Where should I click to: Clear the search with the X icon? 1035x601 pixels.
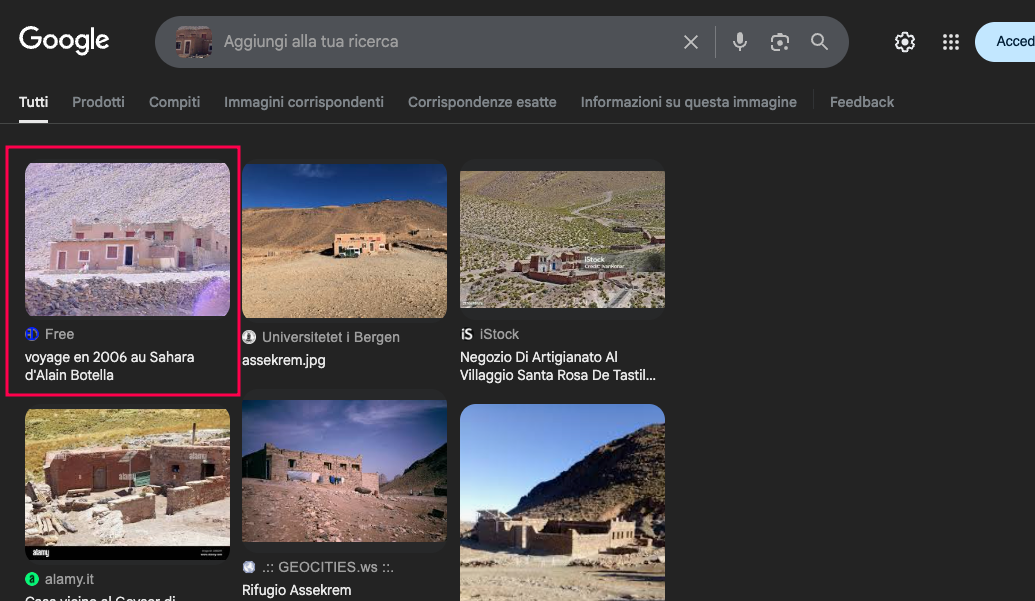pyautogui.click(x=691, y=42)
